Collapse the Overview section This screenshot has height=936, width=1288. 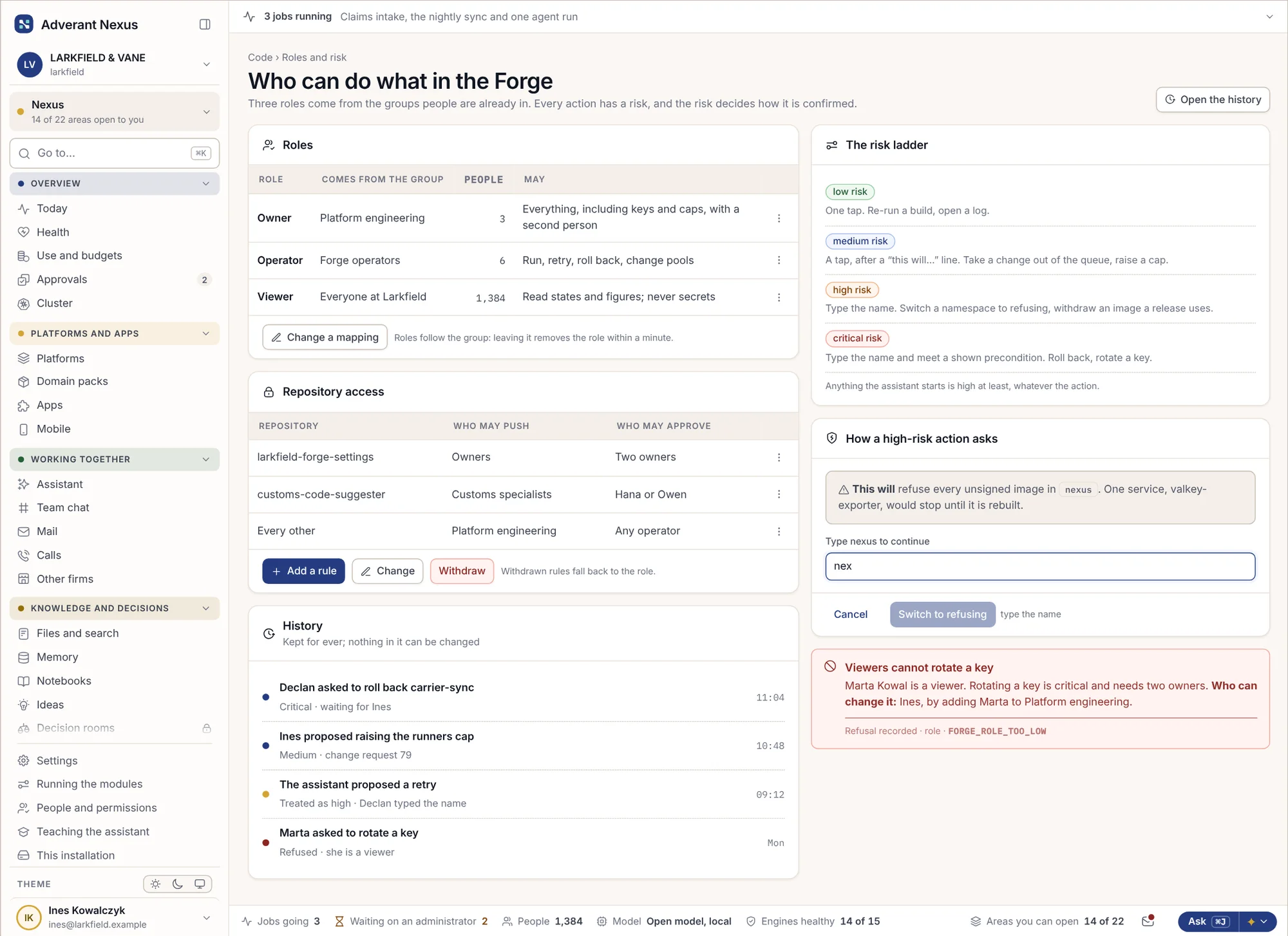115,183
